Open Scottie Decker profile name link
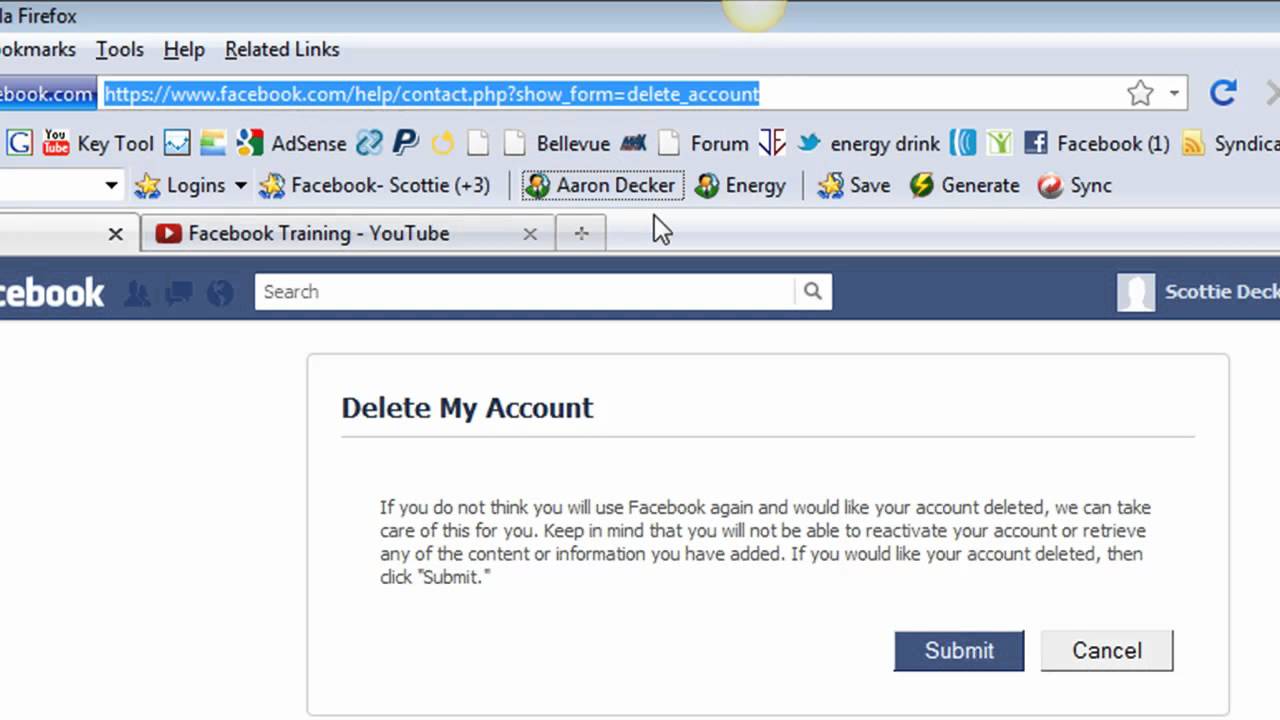 pyautogui.click(x=1222, y=292)
